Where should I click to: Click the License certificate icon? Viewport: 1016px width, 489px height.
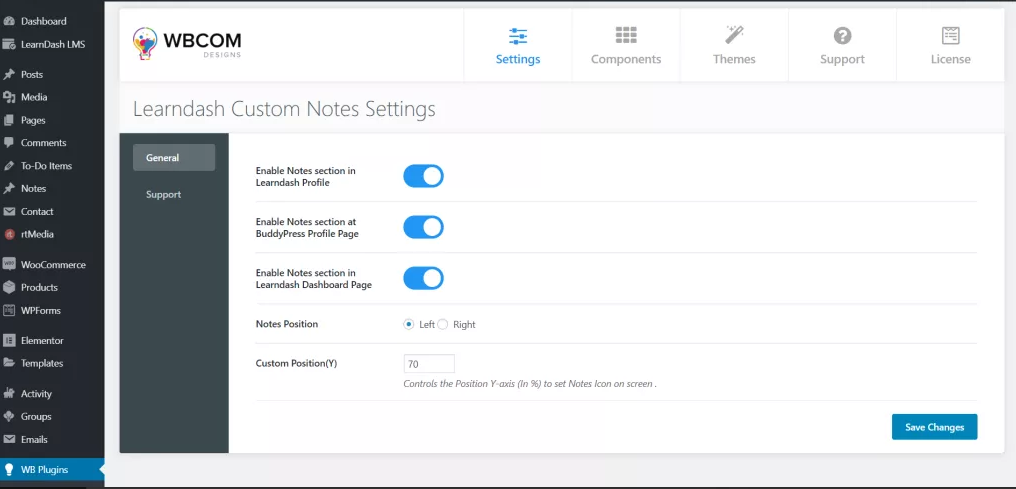coord(951,35)
